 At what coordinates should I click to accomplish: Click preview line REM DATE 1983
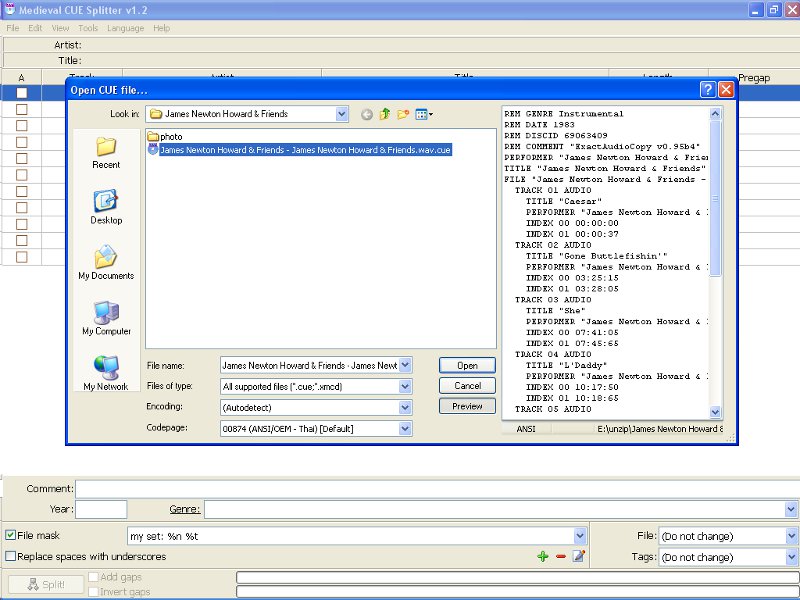click(539, 124)
